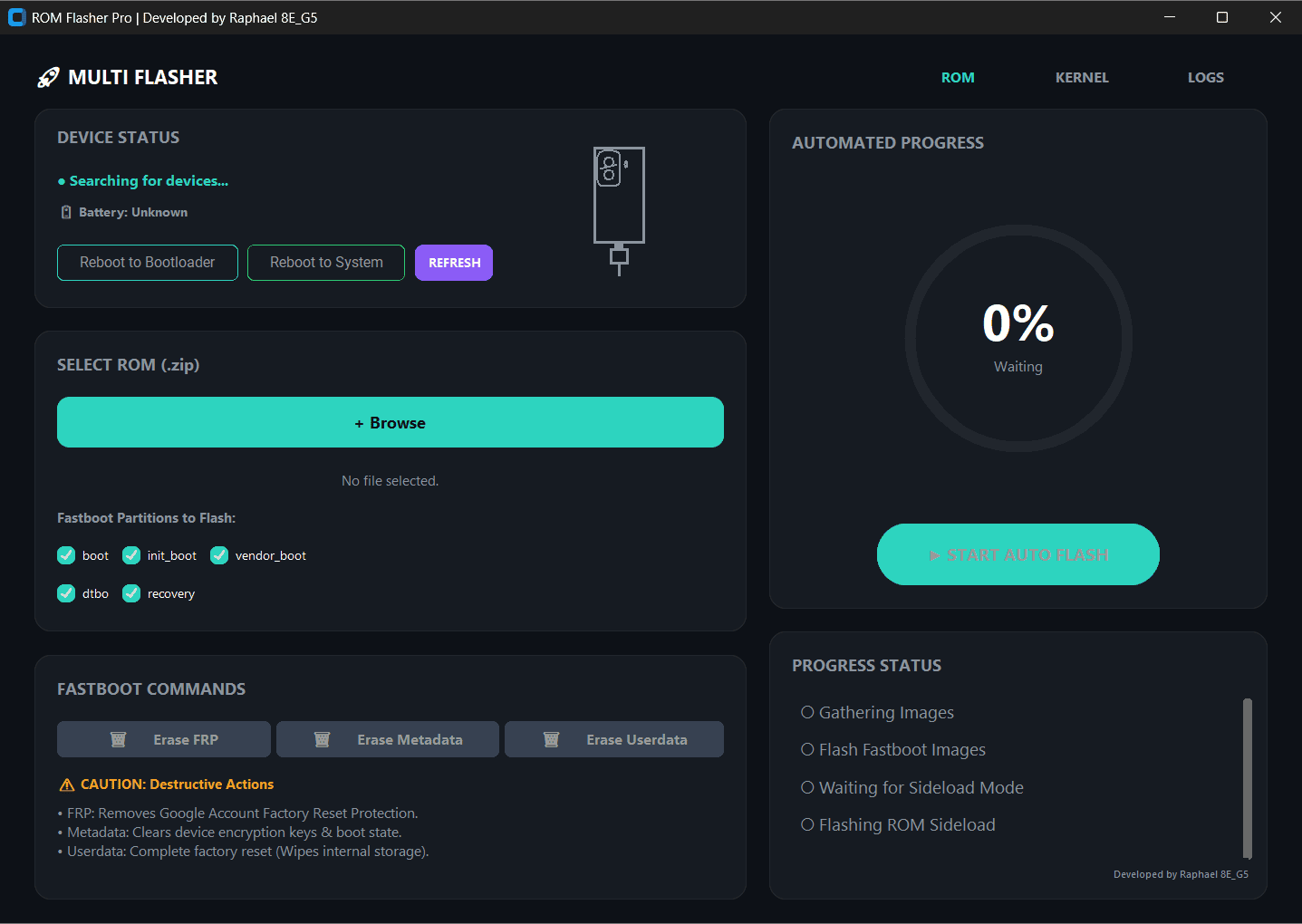1302x924 pixels.
Task: Click the 0% circular progress indicator
Action: pos(1018,338)
